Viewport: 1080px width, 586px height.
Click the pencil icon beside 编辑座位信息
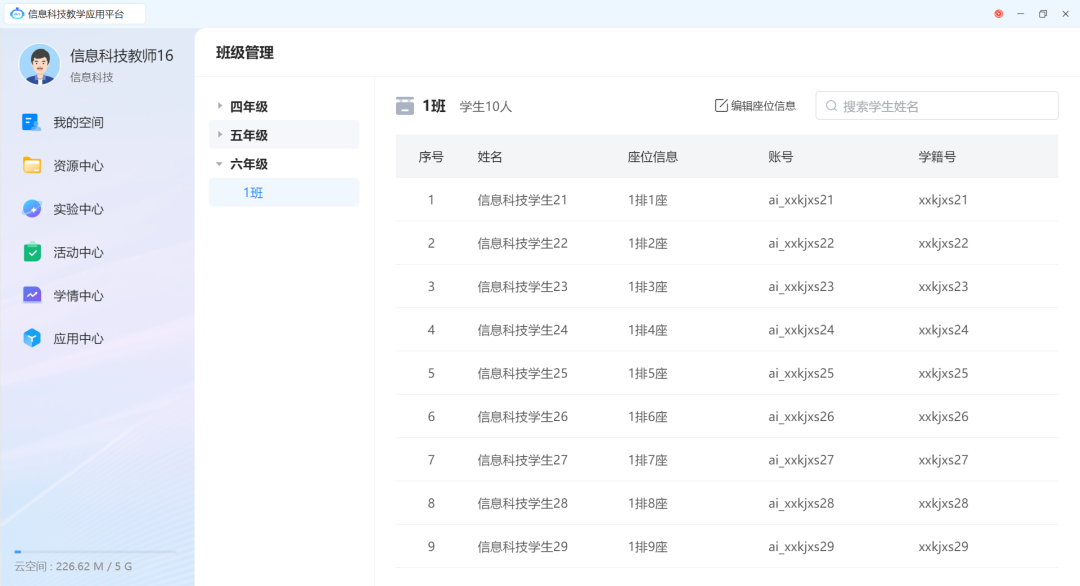pos(722,104)
